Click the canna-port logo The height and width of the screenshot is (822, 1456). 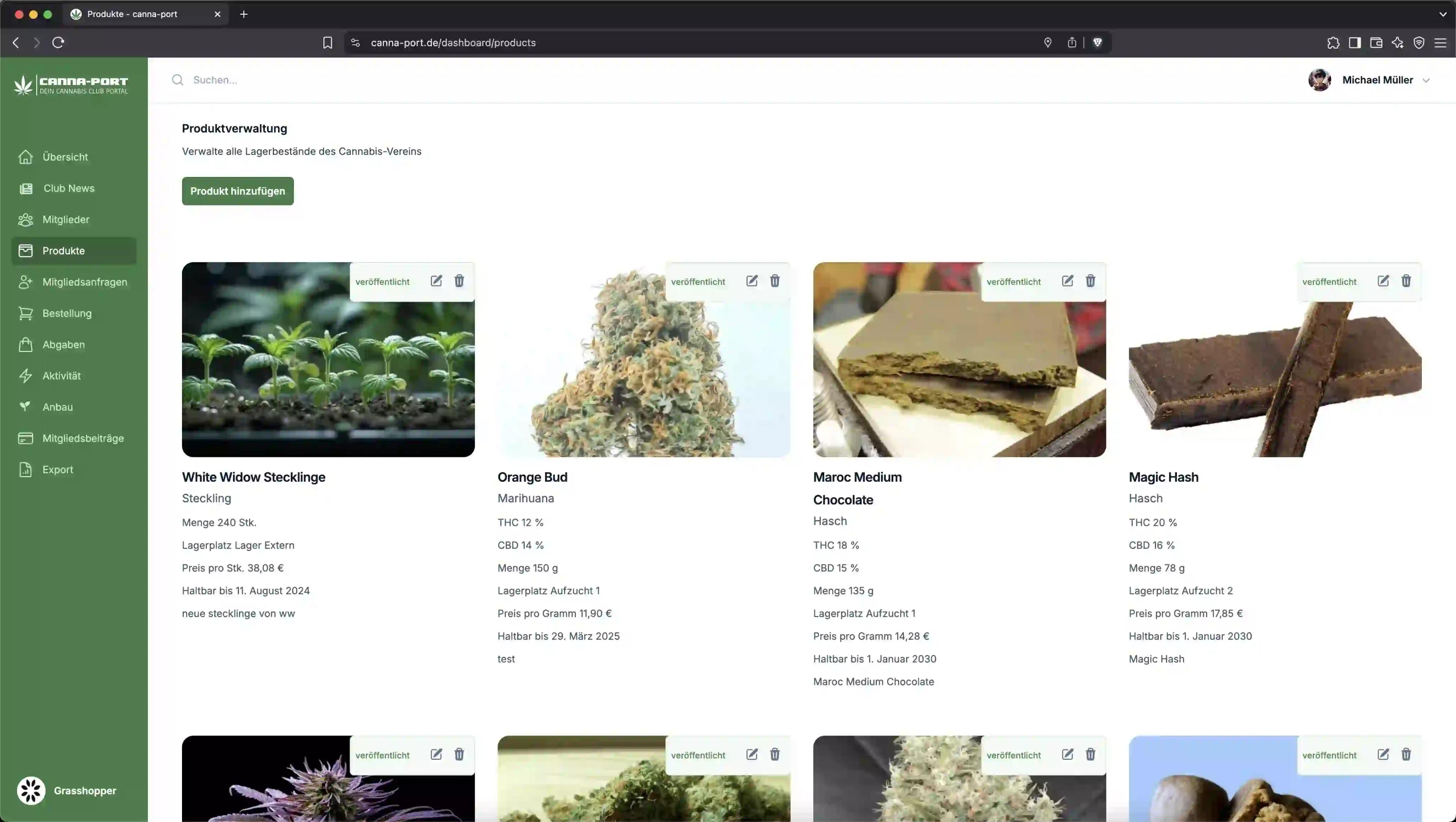[x=71, y=85]
